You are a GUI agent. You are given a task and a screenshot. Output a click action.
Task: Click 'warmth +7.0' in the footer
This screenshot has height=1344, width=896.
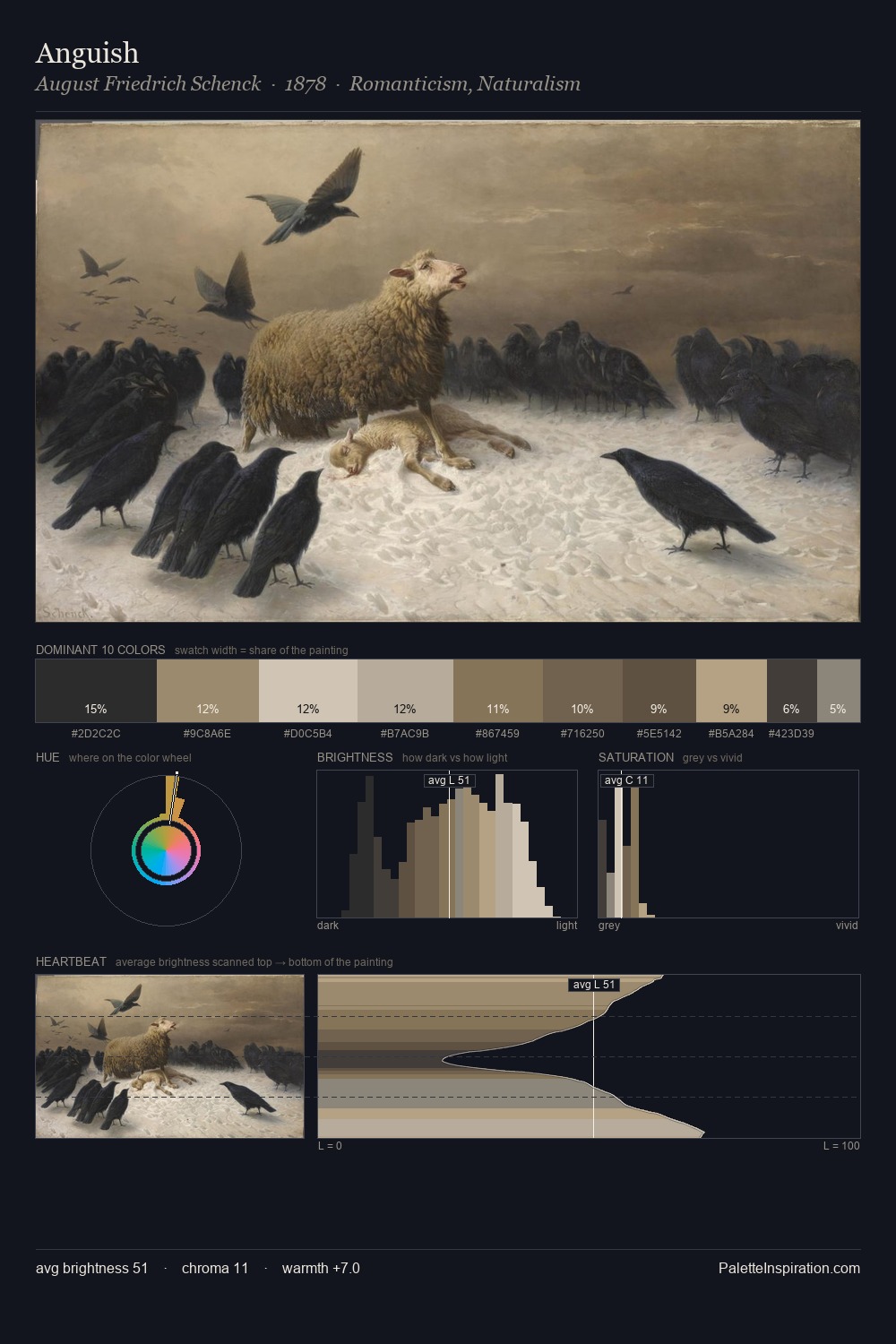pos(321,1268)
